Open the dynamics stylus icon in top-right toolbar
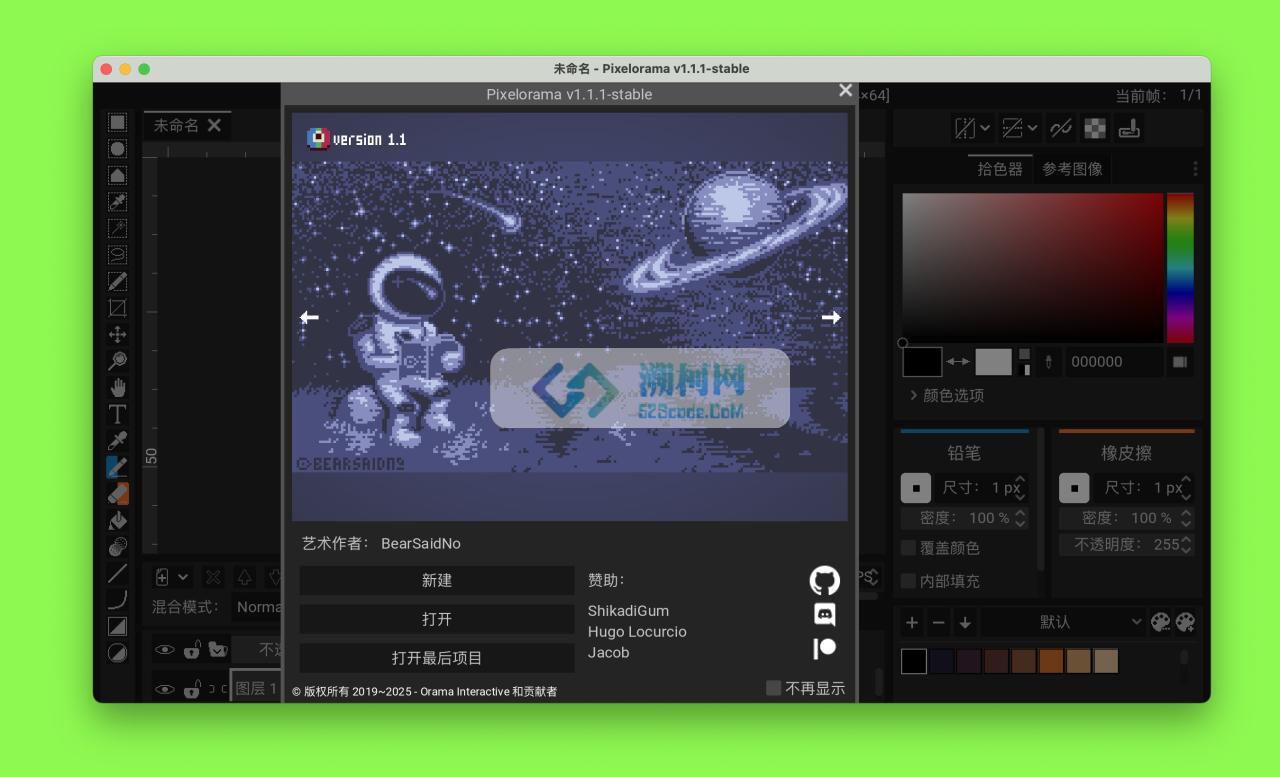Viewport: 1280px width, 777px height. (1128, 128)
